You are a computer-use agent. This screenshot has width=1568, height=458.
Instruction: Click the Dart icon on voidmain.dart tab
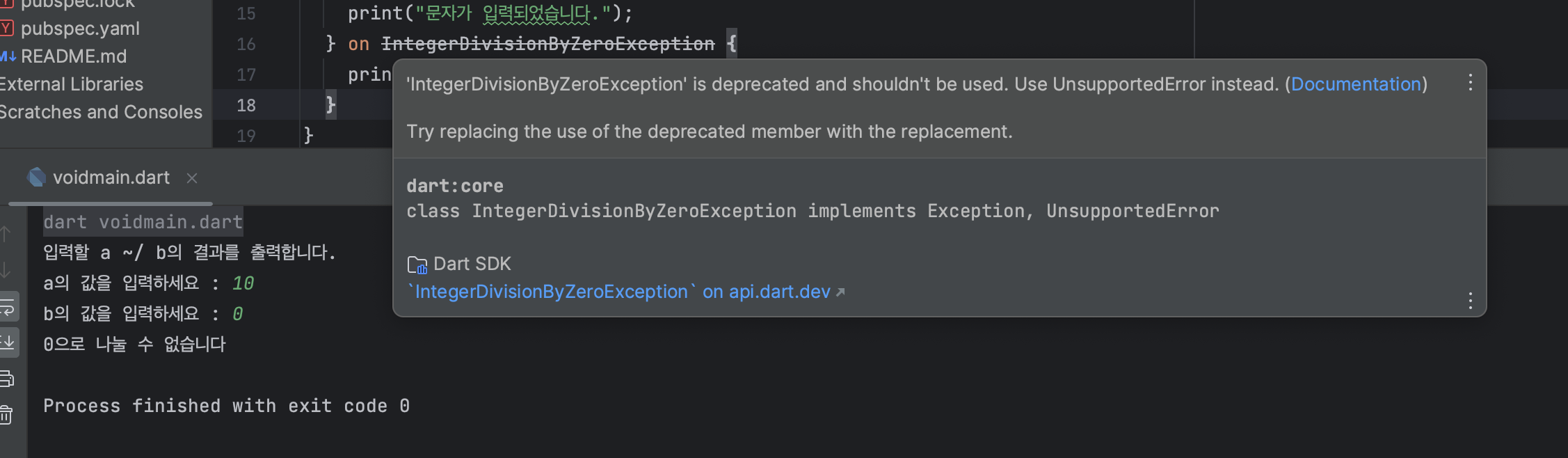[x=35, y=177]
